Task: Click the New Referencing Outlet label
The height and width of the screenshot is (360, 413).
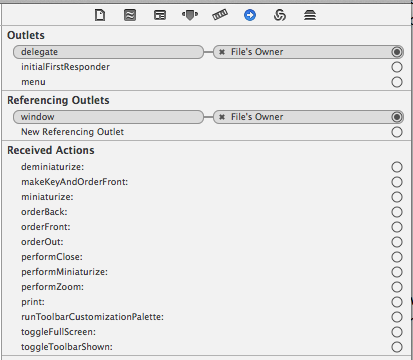Action: pos(72,132)
